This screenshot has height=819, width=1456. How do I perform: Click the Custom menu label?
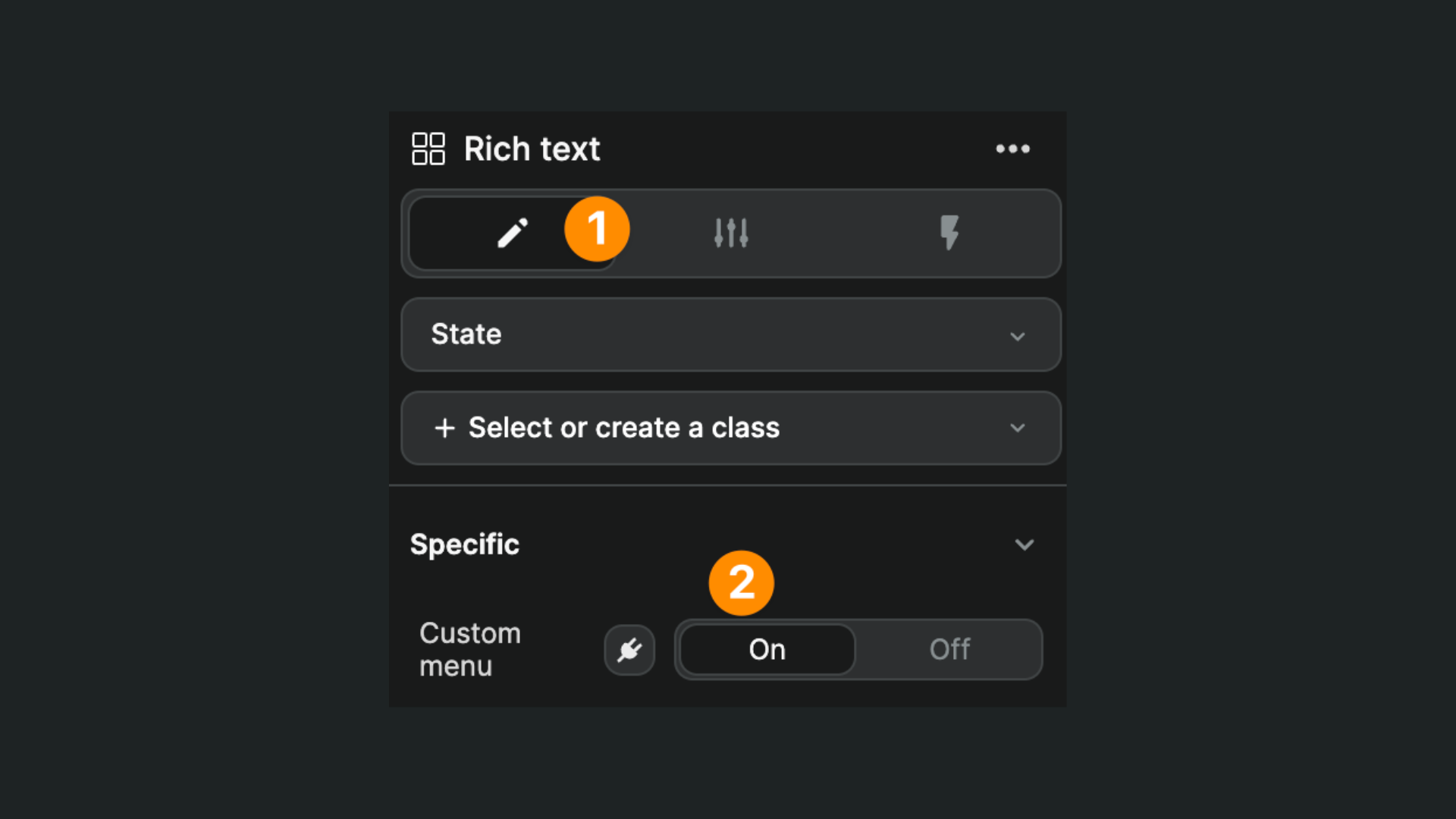pos(470,649)
